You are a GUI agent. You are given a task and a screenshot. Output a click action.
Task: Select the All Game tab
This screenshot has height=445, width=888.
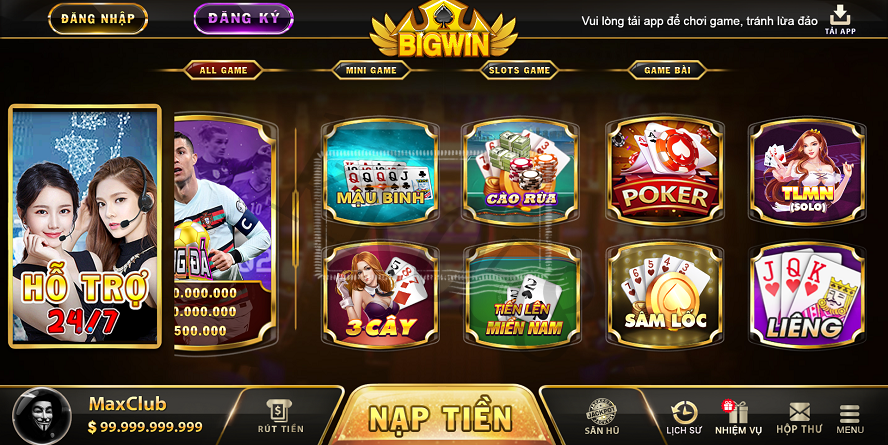point(223,70)
